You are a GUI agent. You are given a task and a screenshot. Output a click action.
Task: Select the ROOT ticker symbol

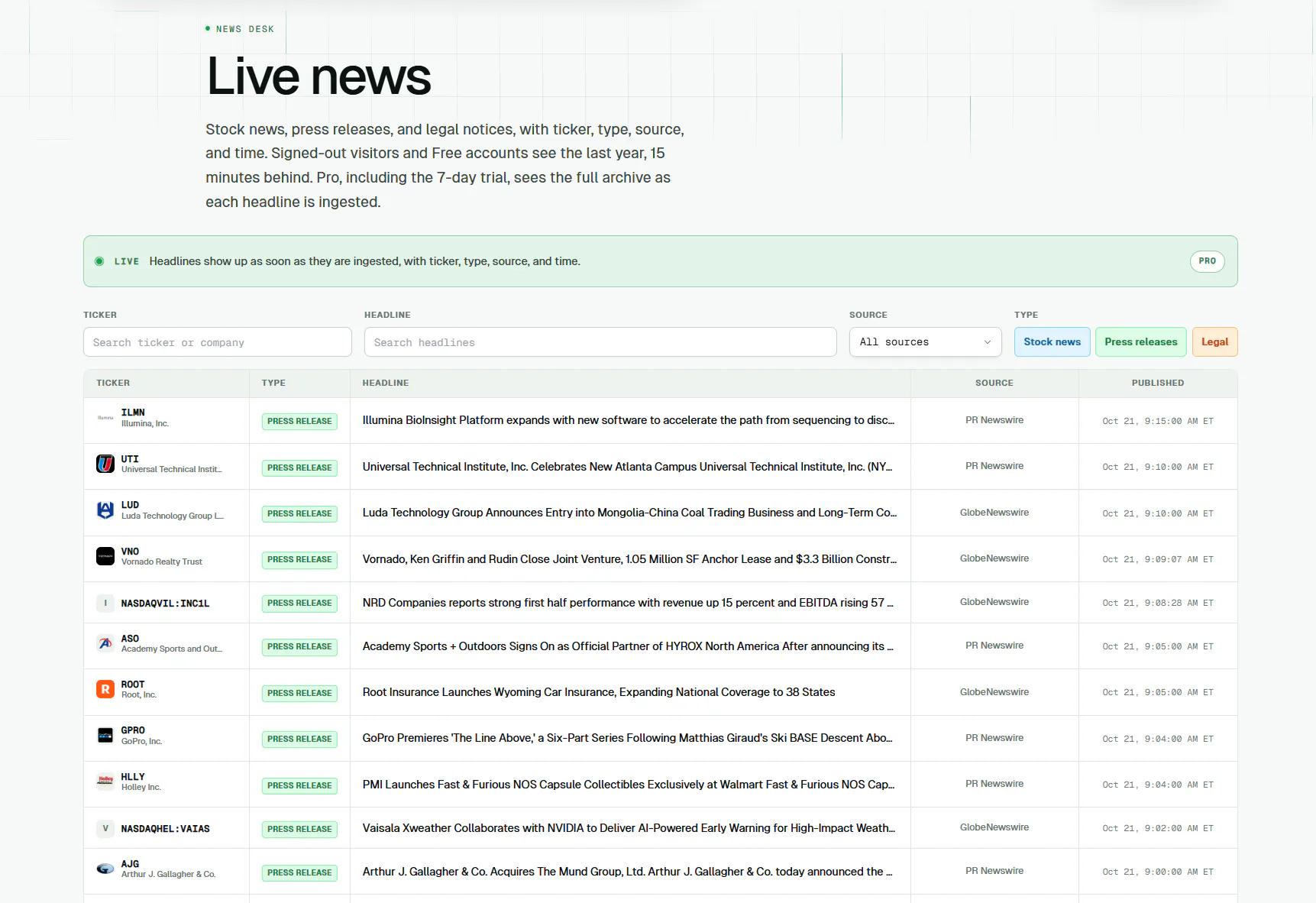133,685
